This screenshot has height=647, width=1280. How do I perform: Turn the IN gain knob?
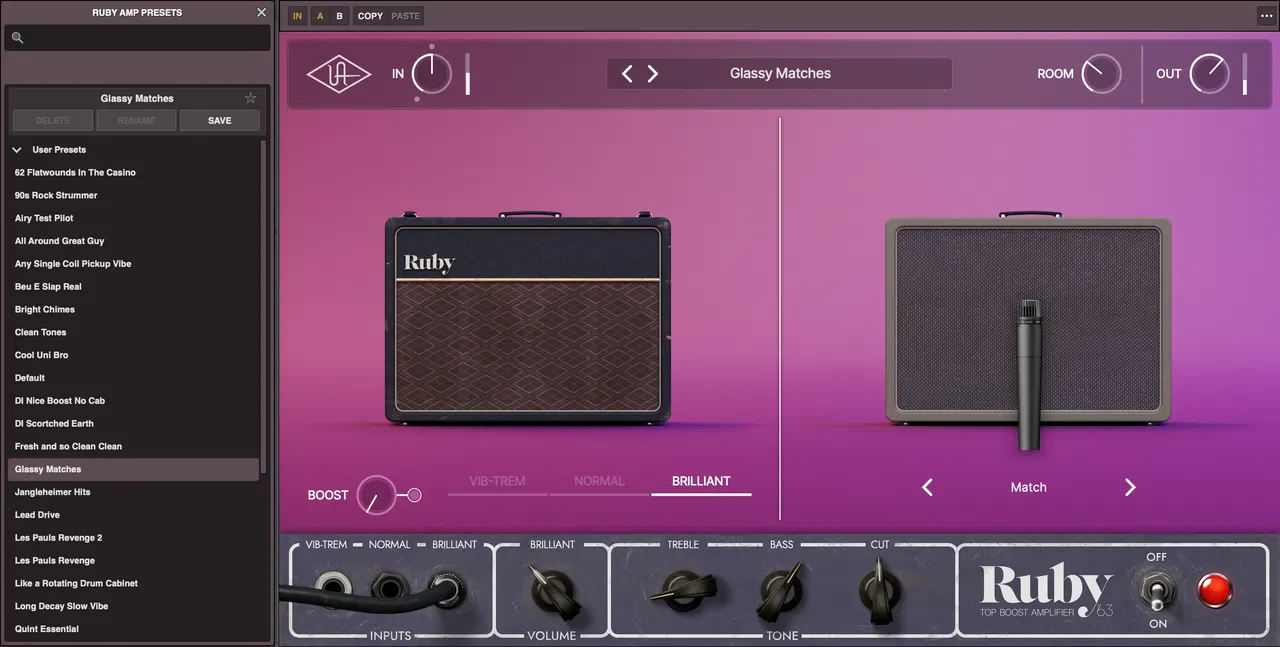point(430,73)
